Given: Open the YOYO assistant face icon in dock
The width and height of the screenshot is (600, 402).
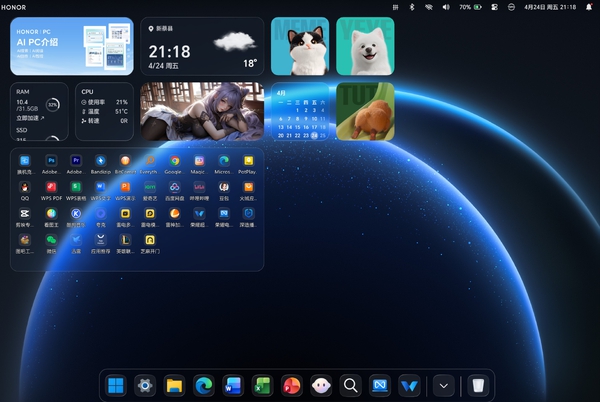Looking at the screenshot, I should (x=321, y=386).
